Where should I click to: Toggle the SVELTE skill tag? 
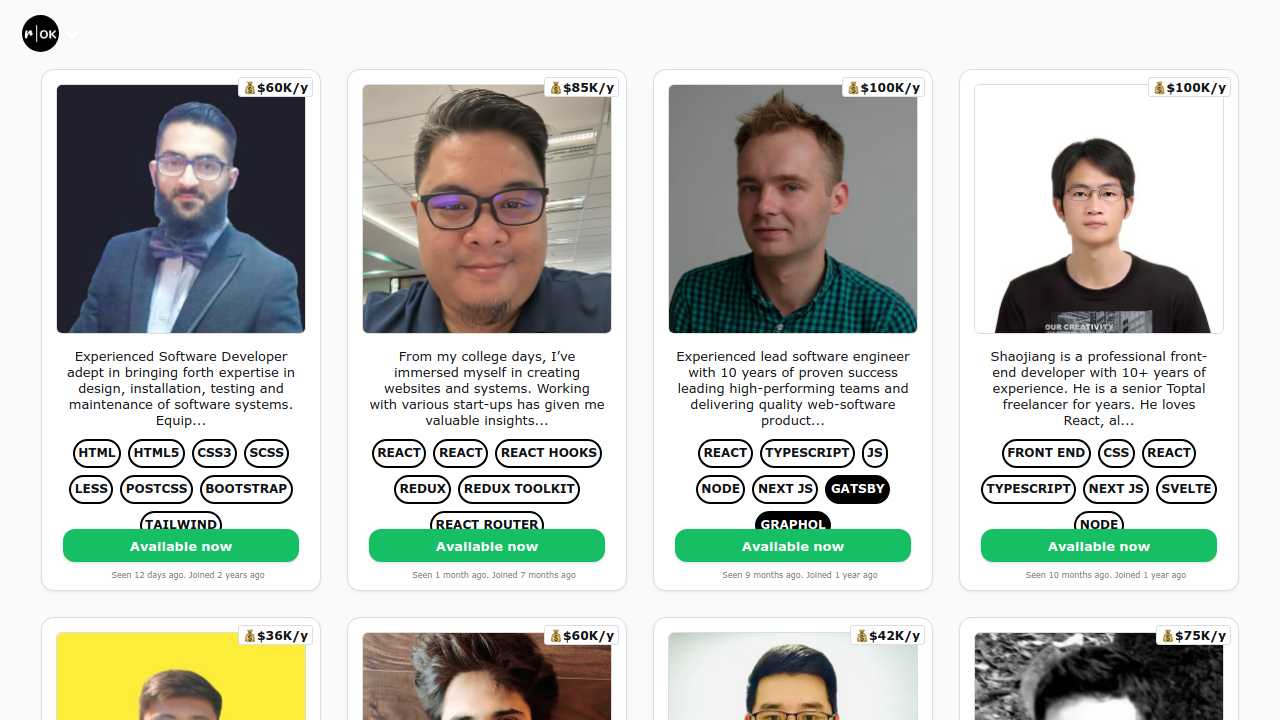click(x=1186, y=489)
